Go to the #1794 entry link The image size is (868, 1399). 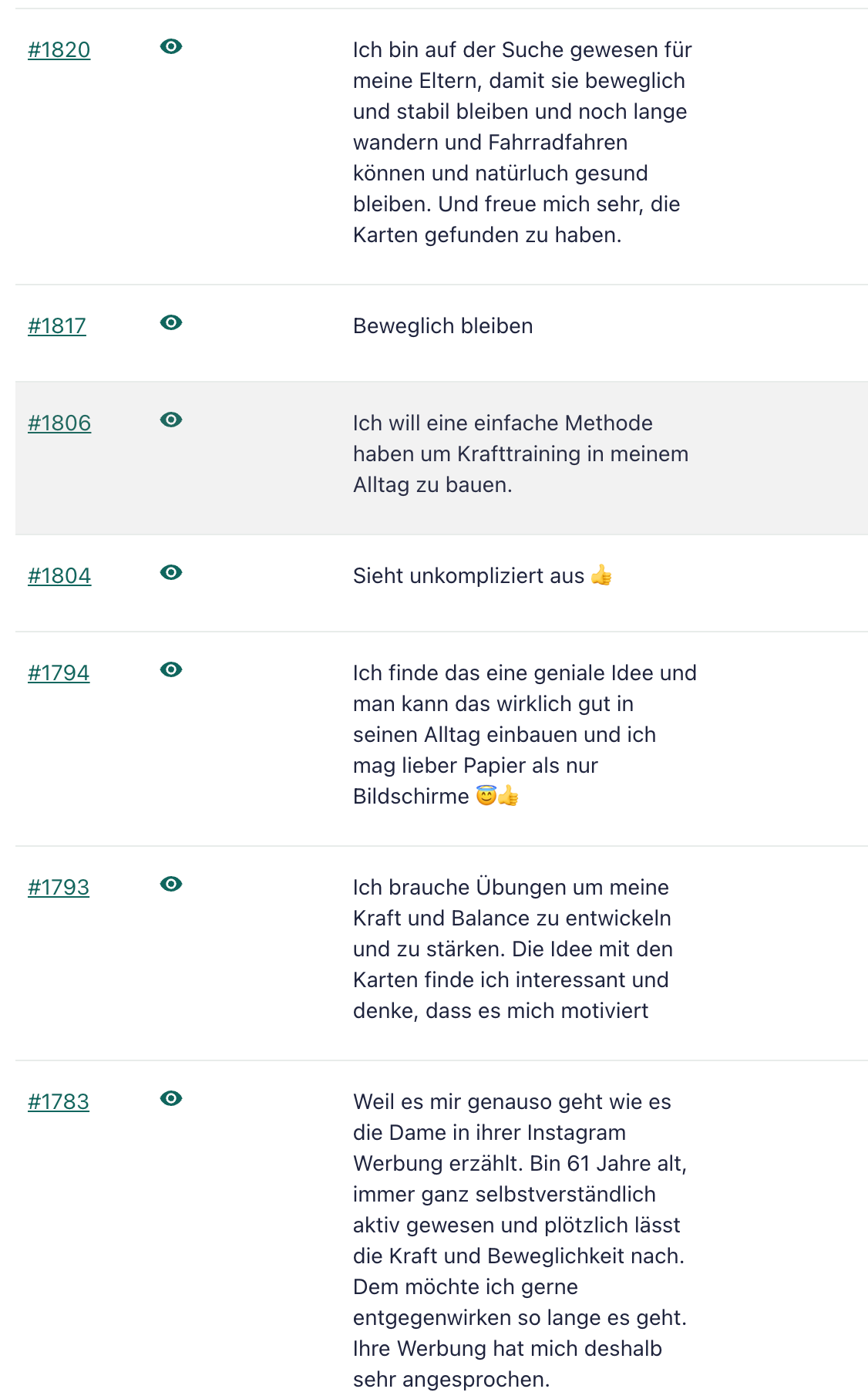click(x=59, y=673)
